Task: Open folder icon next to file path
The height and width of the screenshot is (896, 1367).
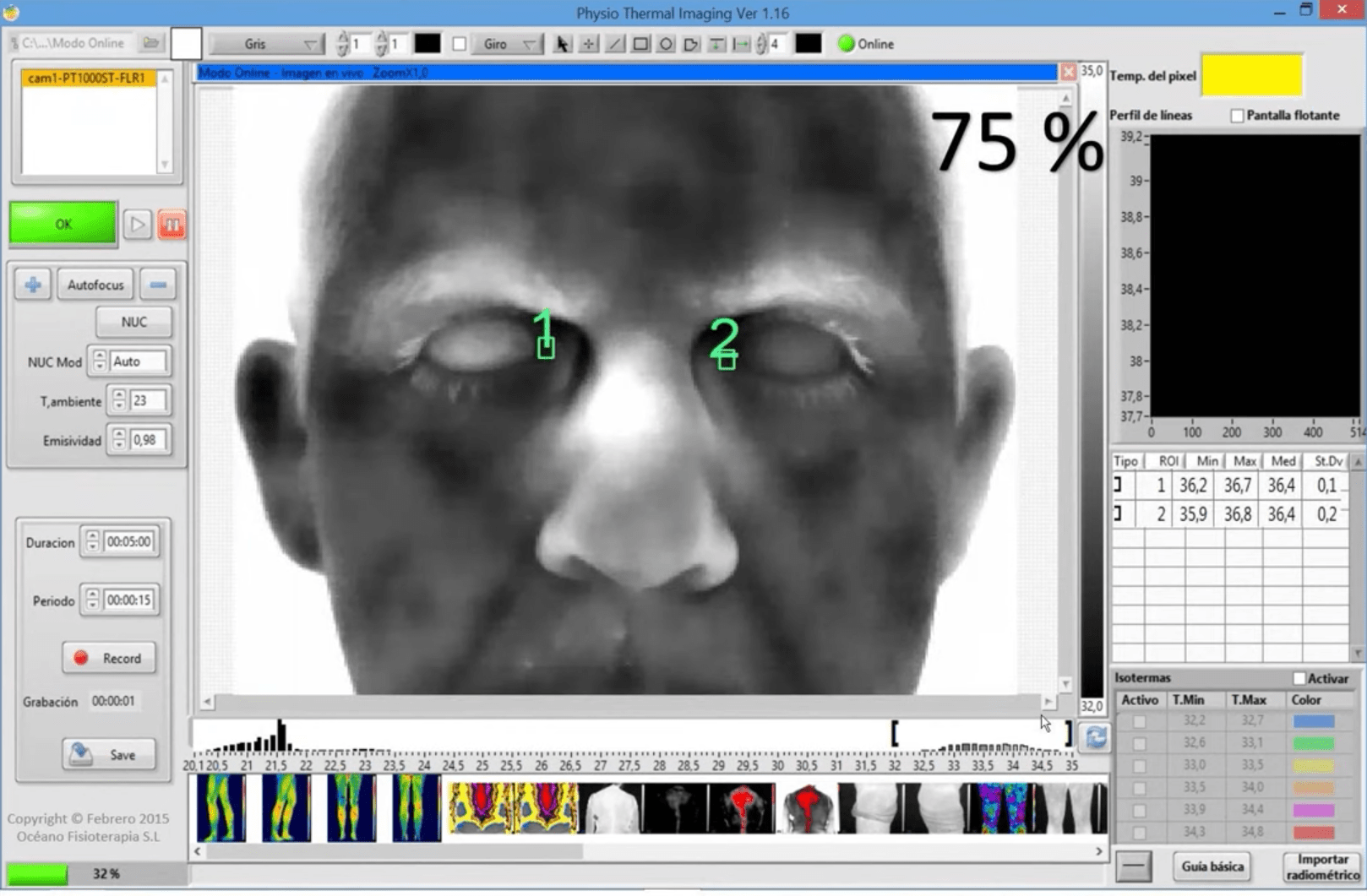Action: click(151, 42)
